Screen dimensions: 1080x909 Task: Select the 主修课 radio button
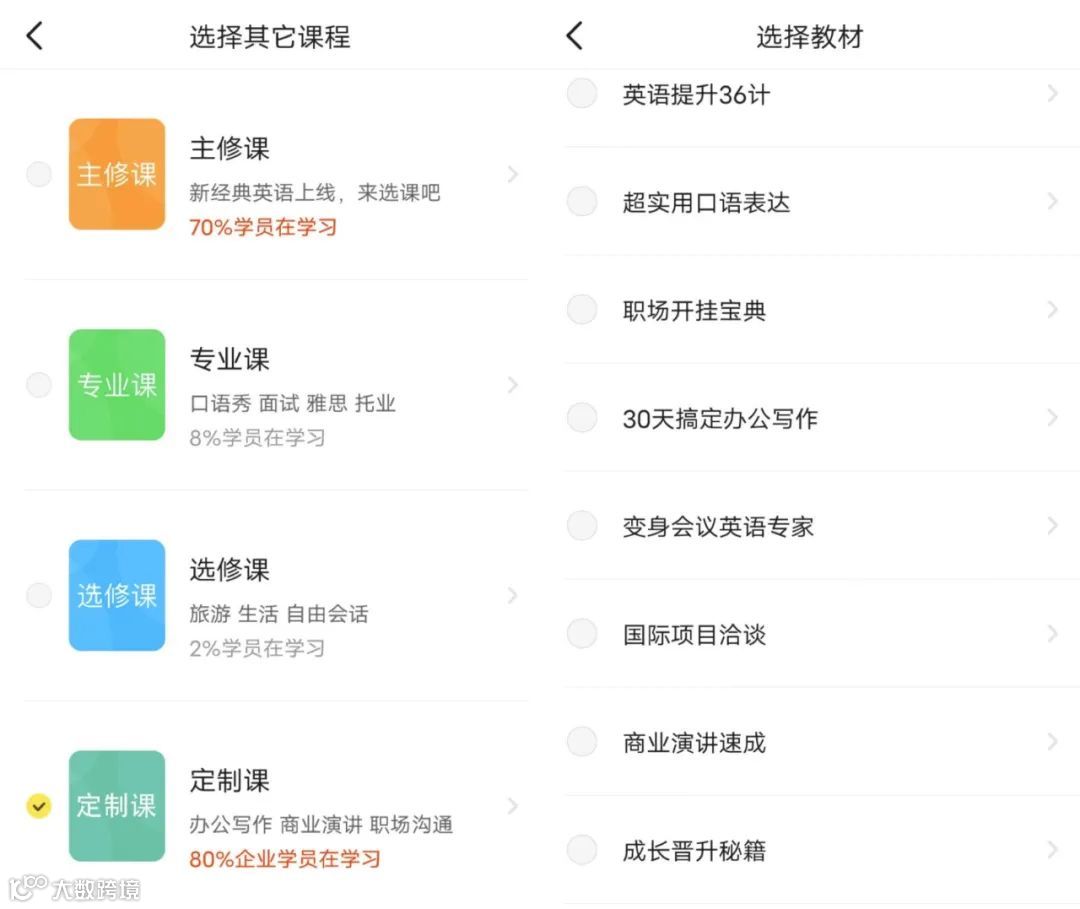coord(39,174)
